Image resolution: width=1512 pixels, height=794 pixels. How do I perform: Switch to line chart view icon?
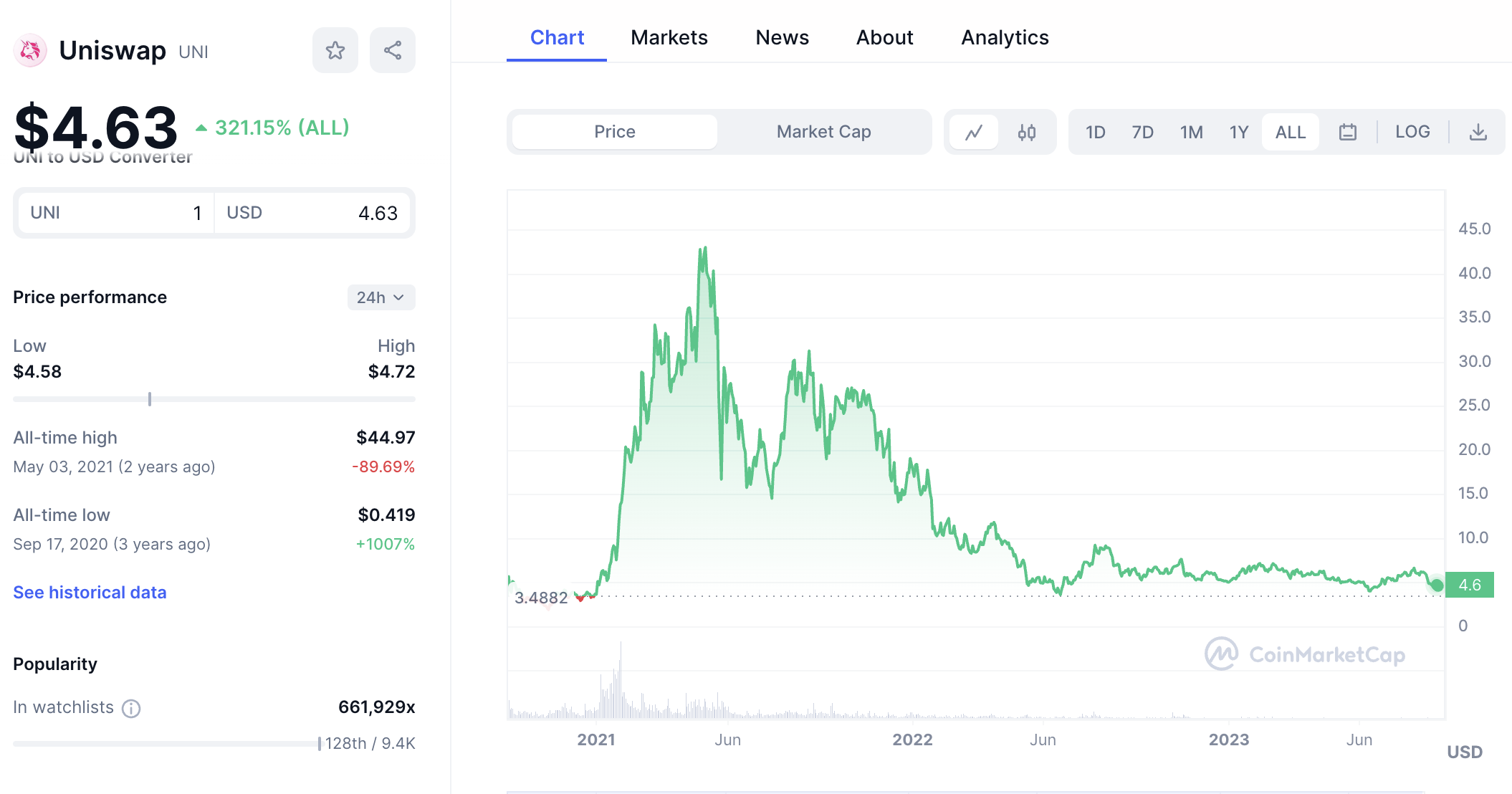pyautogui.click(x=973, y=132)
